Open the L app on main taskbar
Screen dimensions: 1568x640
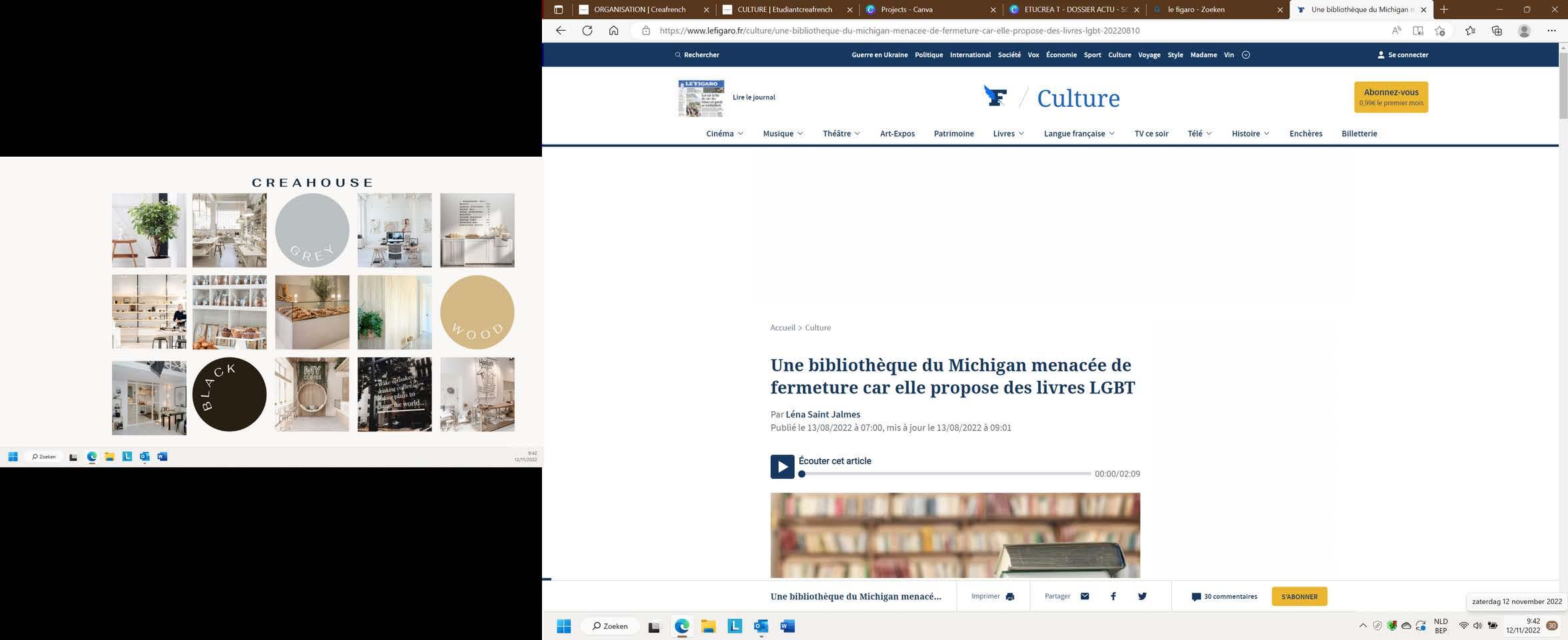735,626
